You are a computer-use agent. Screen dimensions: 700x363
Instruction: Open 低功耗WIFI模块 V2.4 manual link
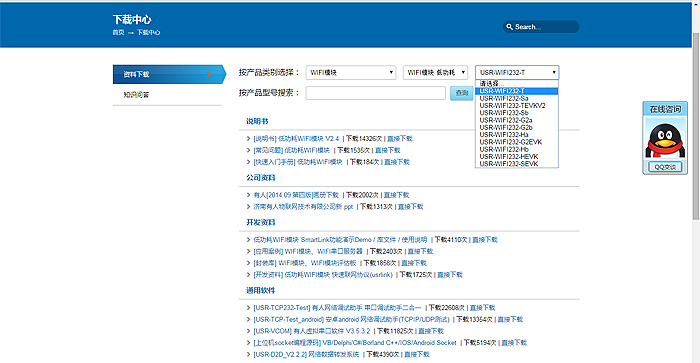[296, 138]
